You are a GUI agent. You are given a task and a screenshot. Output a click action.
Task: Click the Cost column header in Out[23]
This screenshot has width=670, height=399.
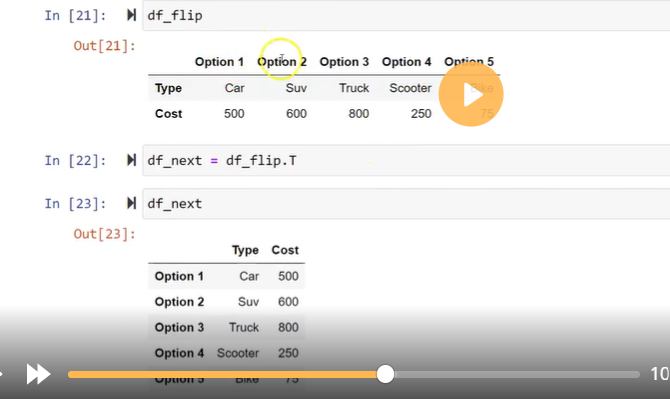(285, 250)
